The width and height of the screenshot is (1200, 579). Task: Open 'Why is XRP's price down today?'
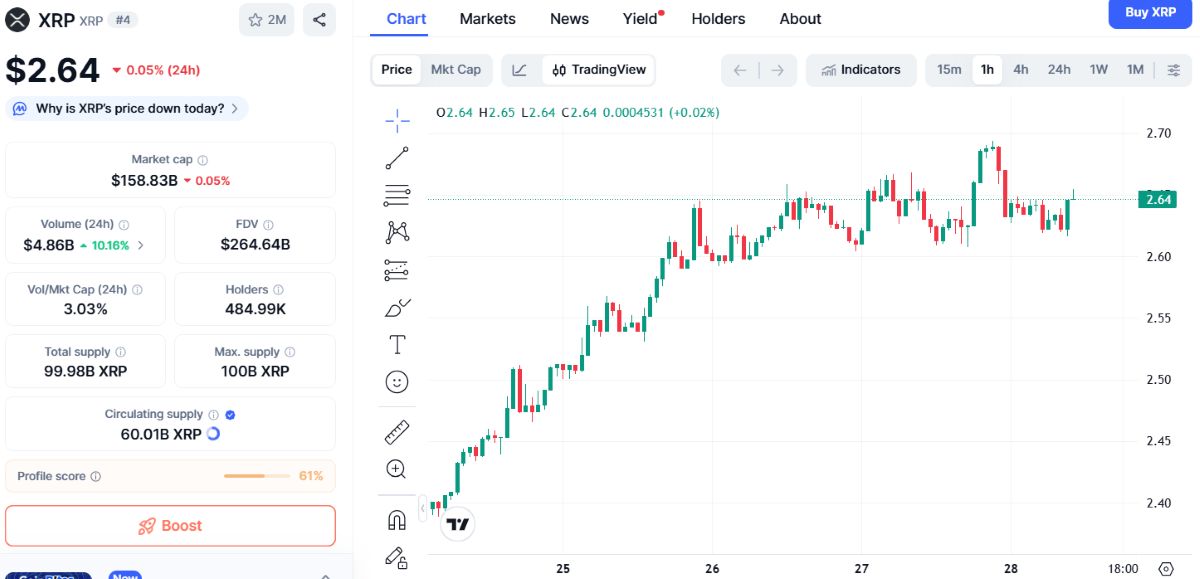tap(126, 108)
